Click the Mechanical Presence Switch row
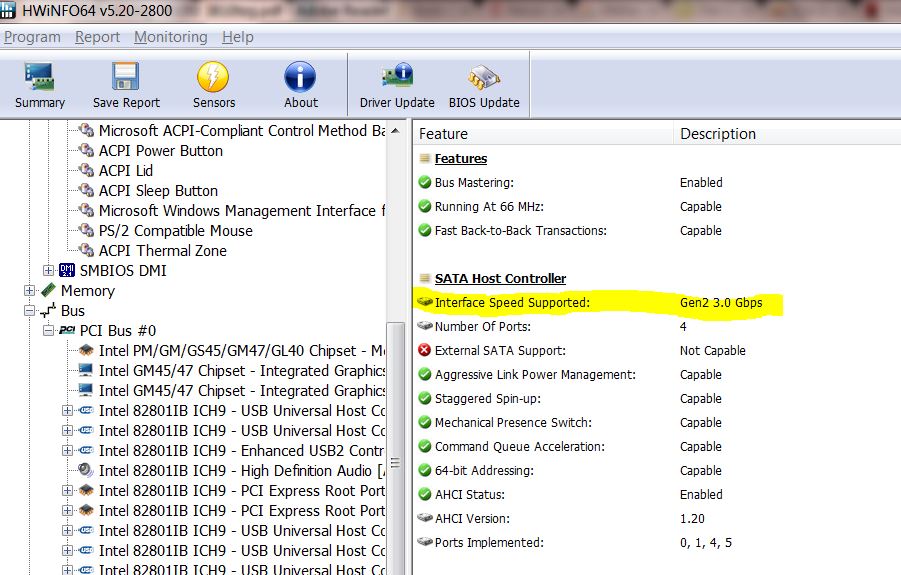Image resolution: width=901 pixels, height=575 pixels. pyautogui.click(x=655, y=422)
